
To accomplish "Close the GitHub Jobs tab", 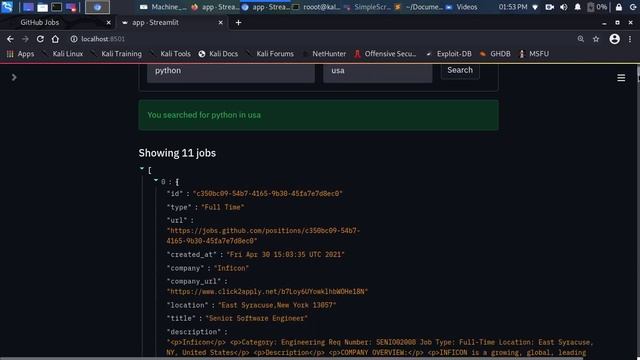I will (108, 23).
